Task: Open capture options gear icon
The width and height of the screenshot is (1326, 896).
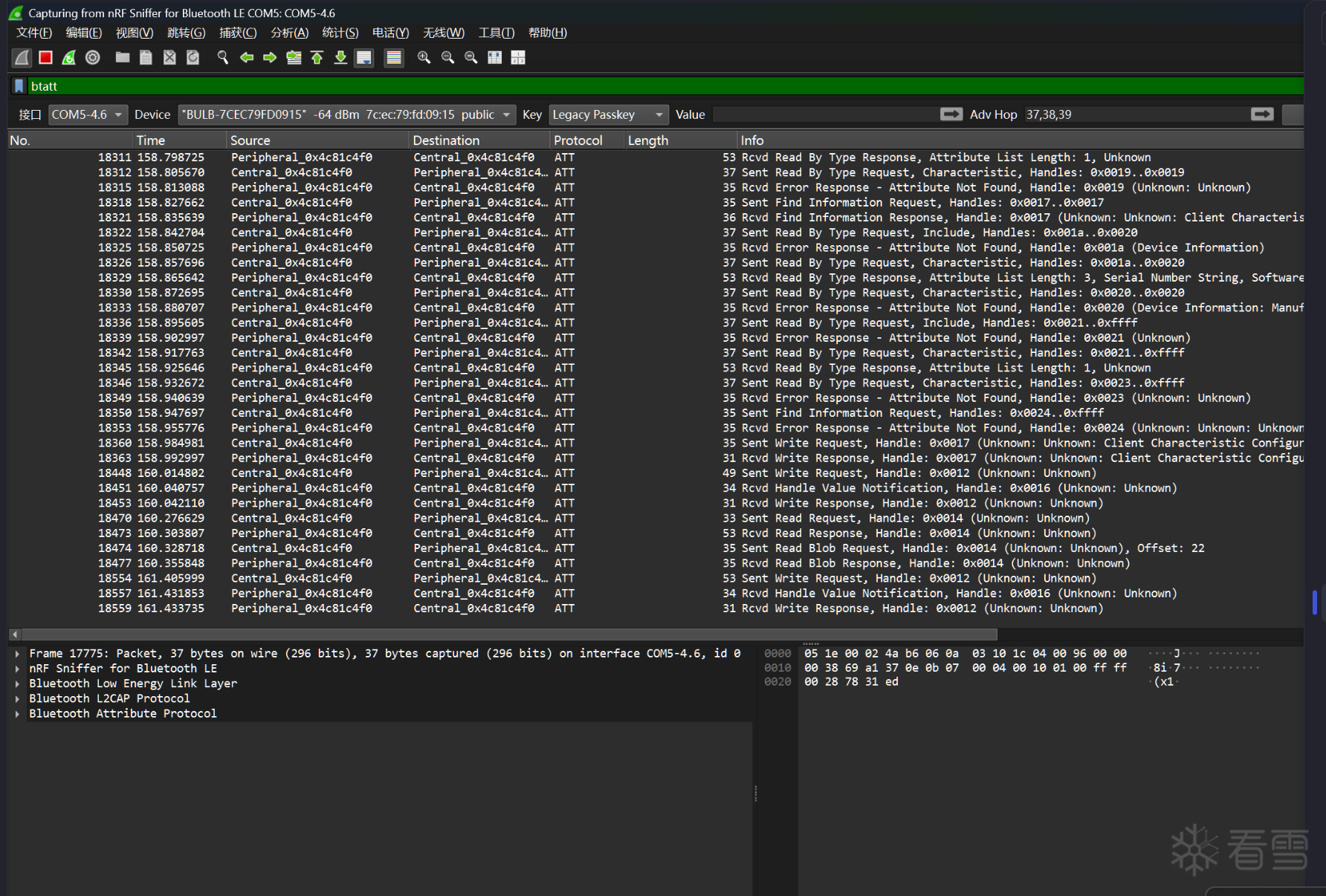Action: coord(93,57)
